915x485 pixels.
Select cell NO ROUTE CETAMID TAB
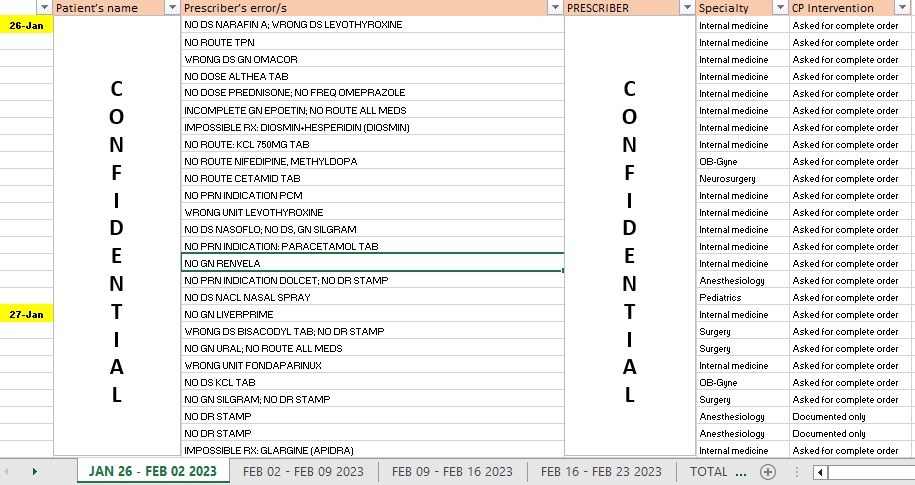(372, 178)
